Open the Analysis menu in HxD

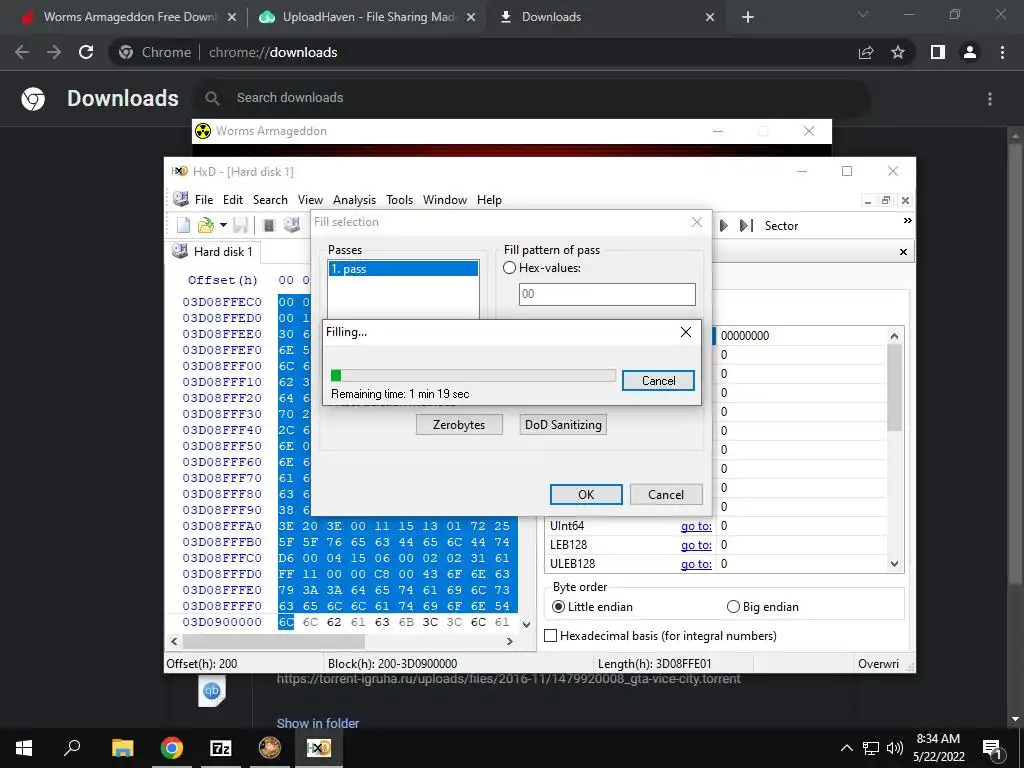tap(354, 200)
